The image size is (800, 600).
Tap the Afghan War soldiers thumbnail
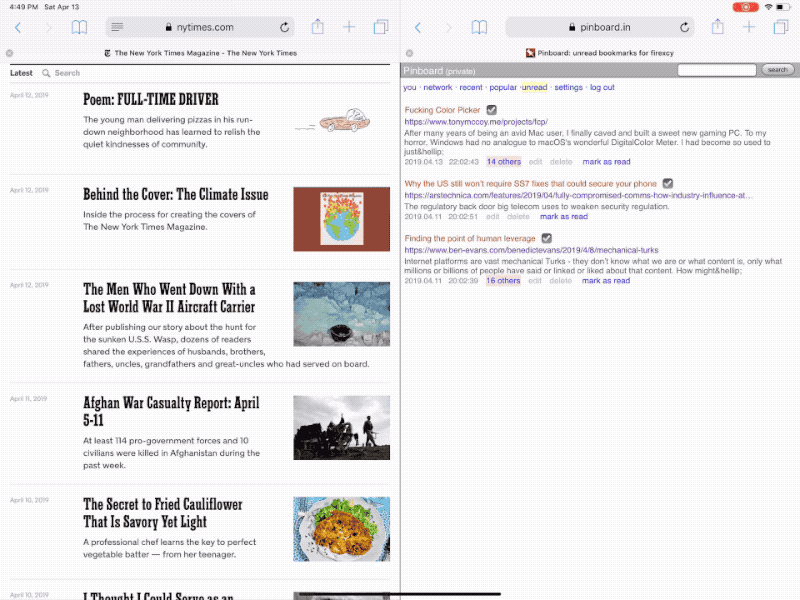(x=341, y=428)
